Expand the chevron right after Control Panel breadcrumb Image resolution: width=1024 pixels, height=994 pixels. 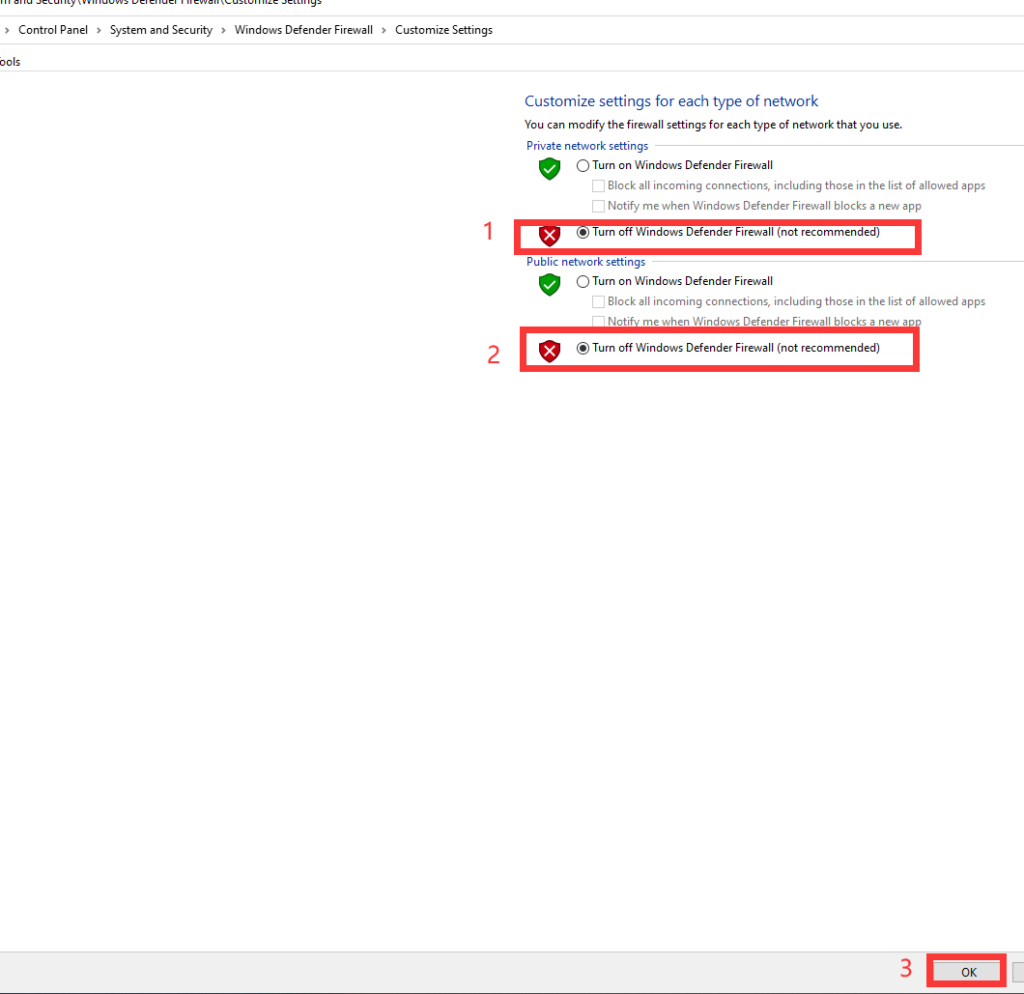click(99, 30)
